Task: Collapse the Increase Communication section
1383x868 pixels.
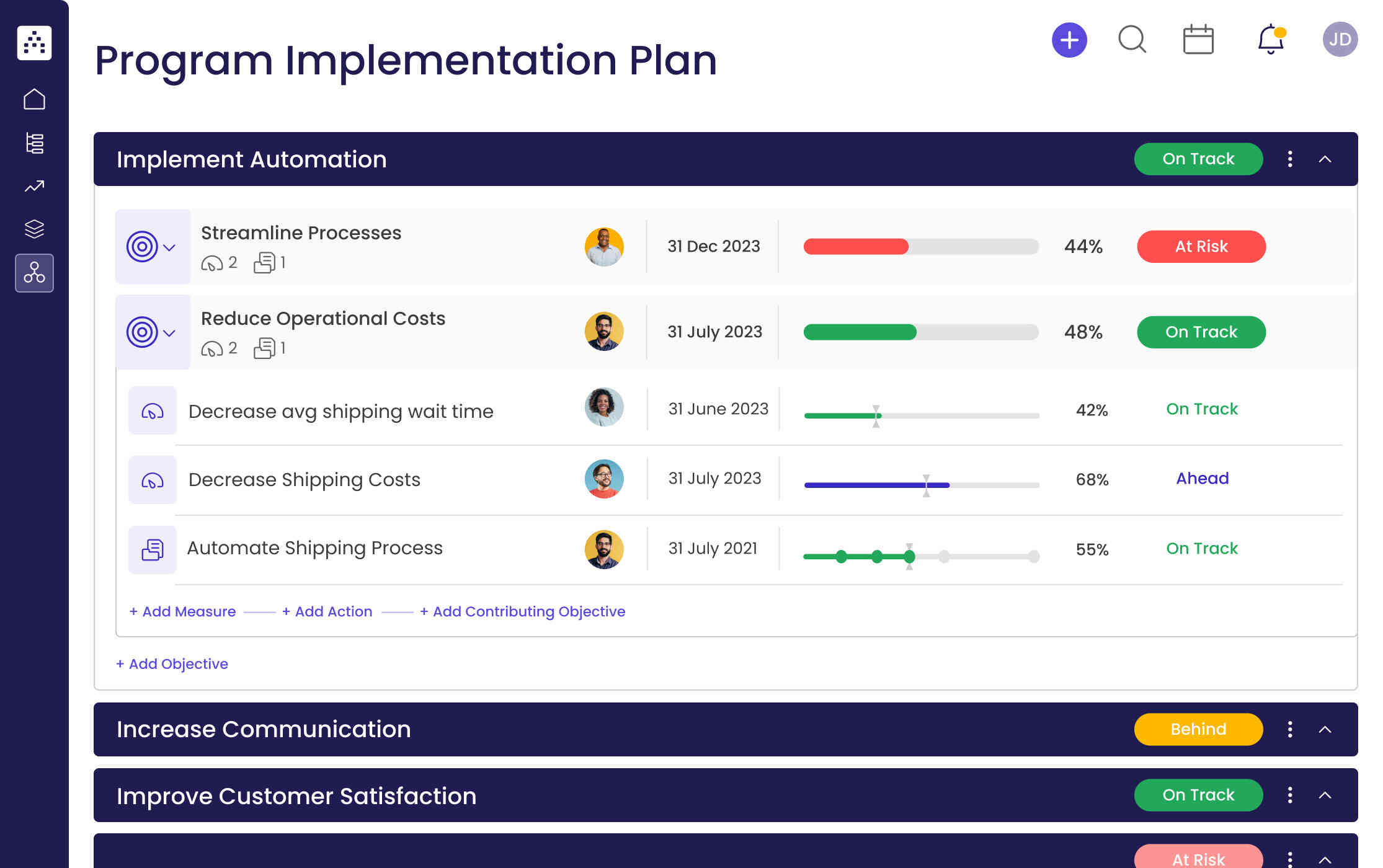Action: coord(1324,729)
